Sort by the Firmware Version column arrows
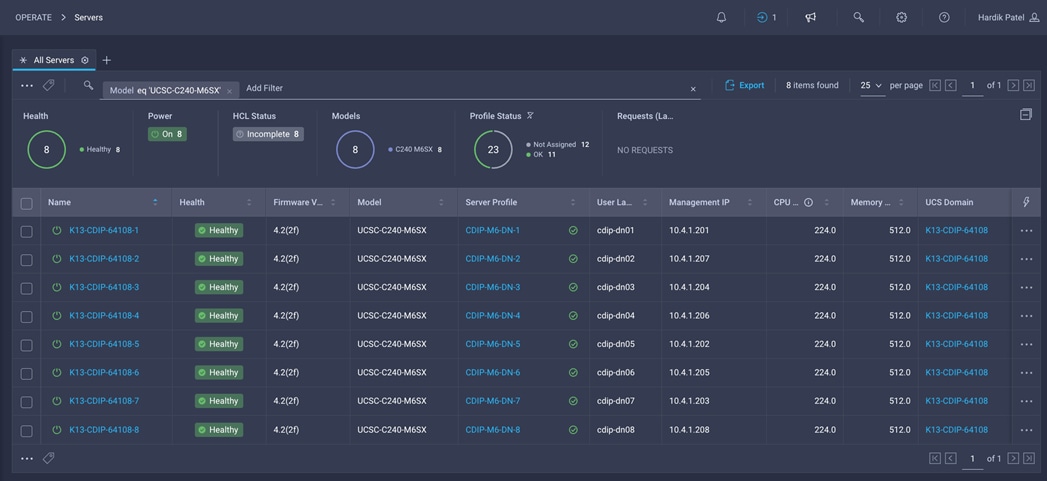Viewport: 1047px width, 481px height. point(333,202)
